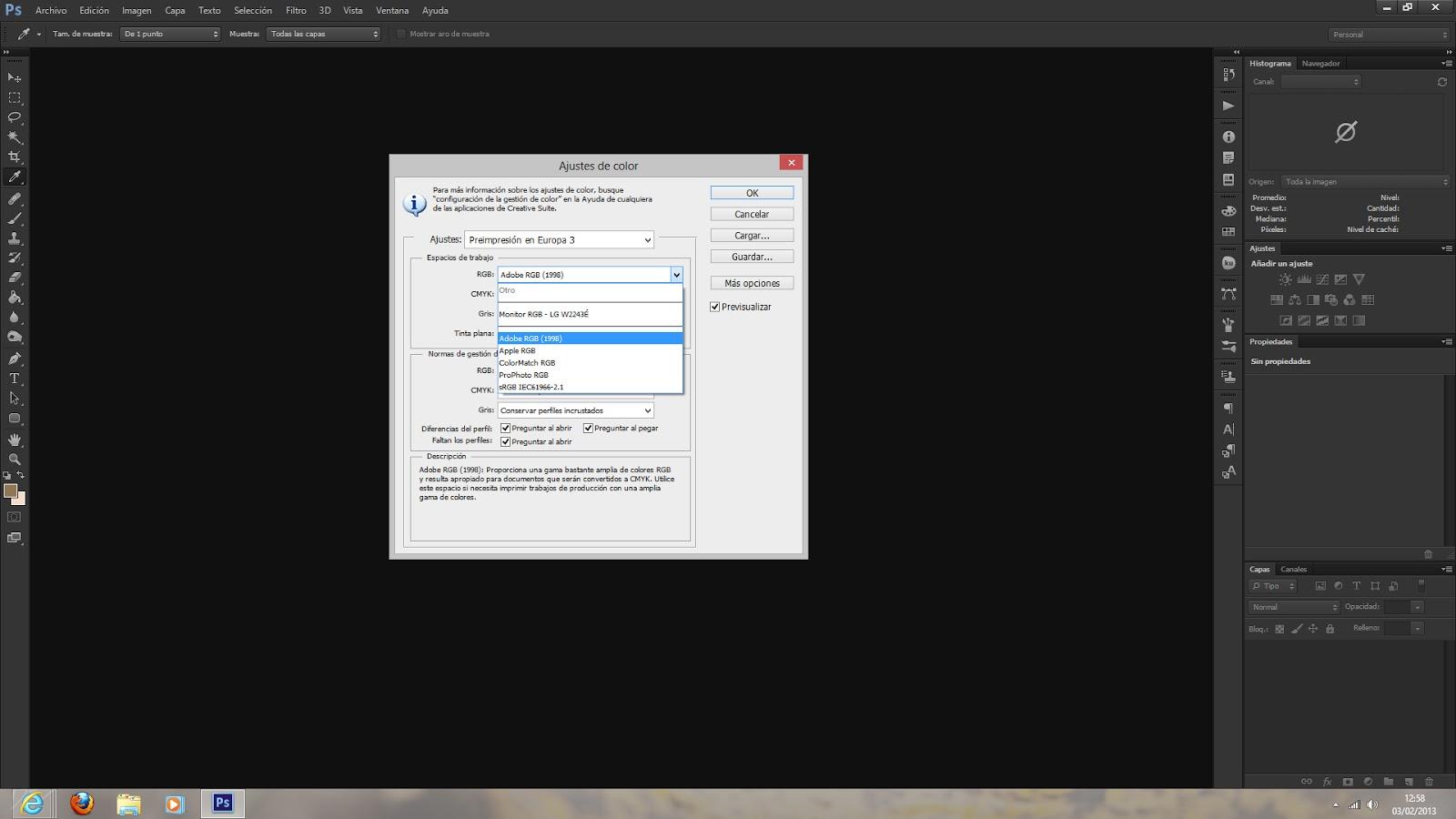Add a Brightness/Contrast adjustment
The image size is (1456, 819).
1285,279
